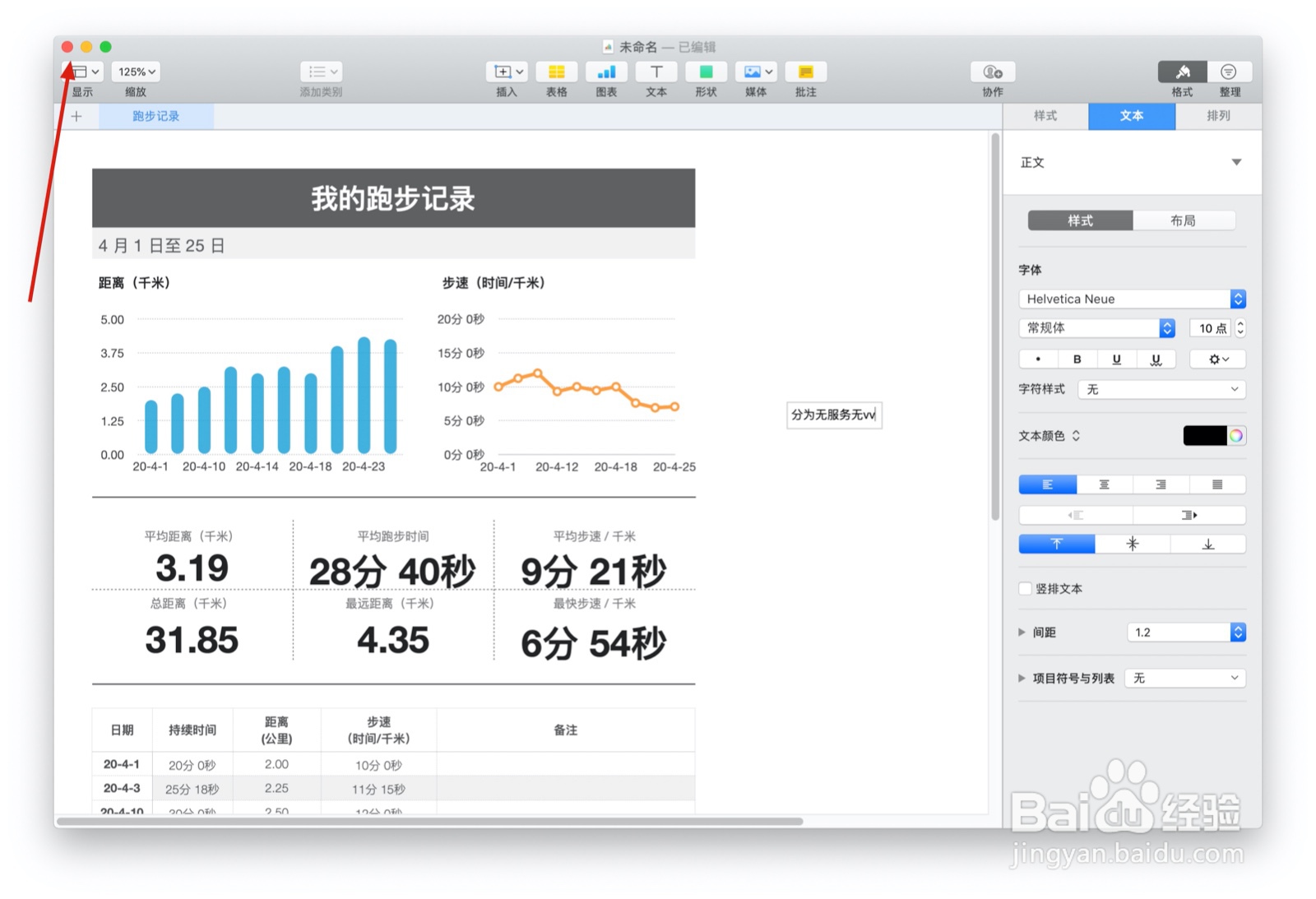Expand the 间距 spacing section
Viewport: 1316px width, 899px height.
1022,632
